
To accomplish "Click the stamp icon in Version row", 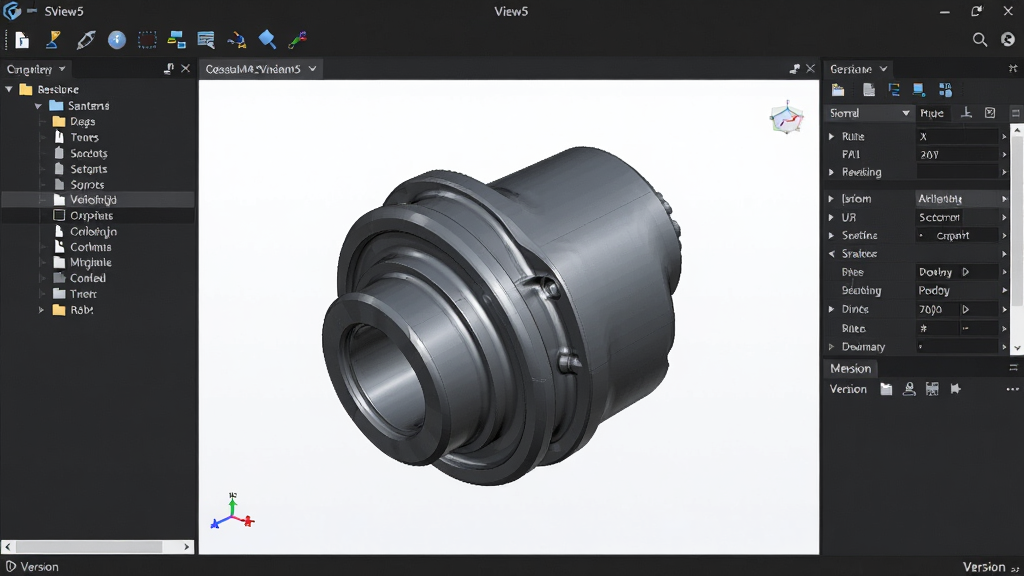I will click(x=909, y=389).
